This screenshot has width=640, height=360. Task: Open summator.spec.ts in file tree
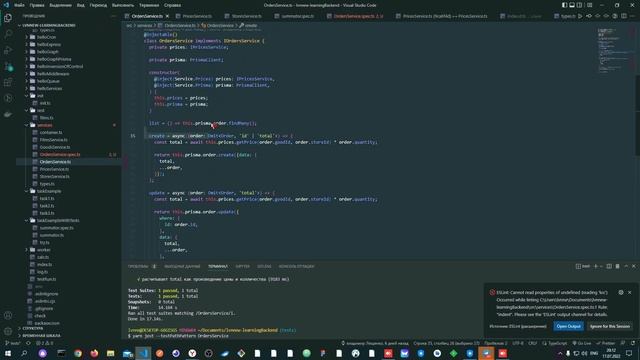coord(56,228)
